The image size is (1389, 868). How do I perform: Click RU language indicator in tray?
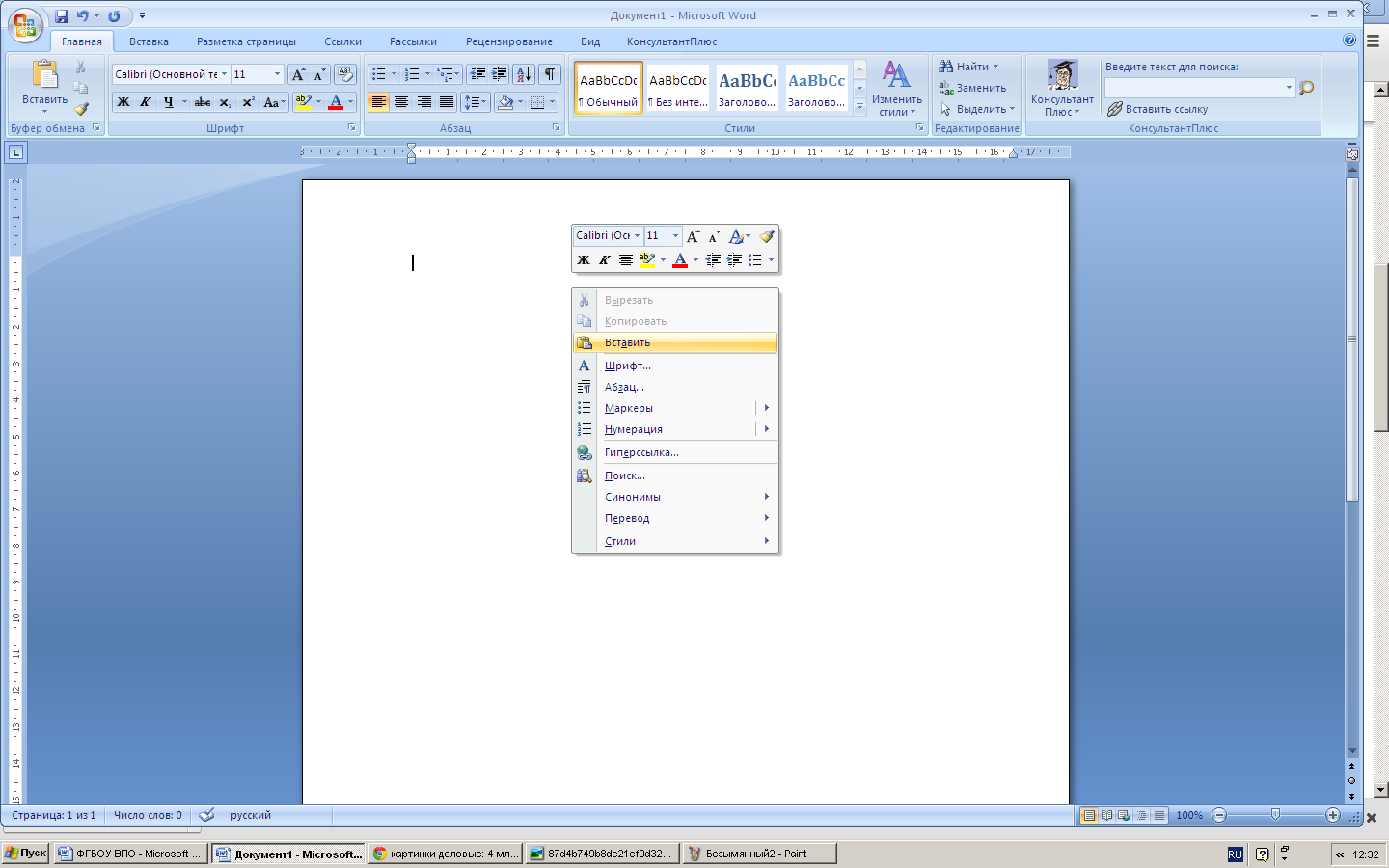[x=1236, y=854]
